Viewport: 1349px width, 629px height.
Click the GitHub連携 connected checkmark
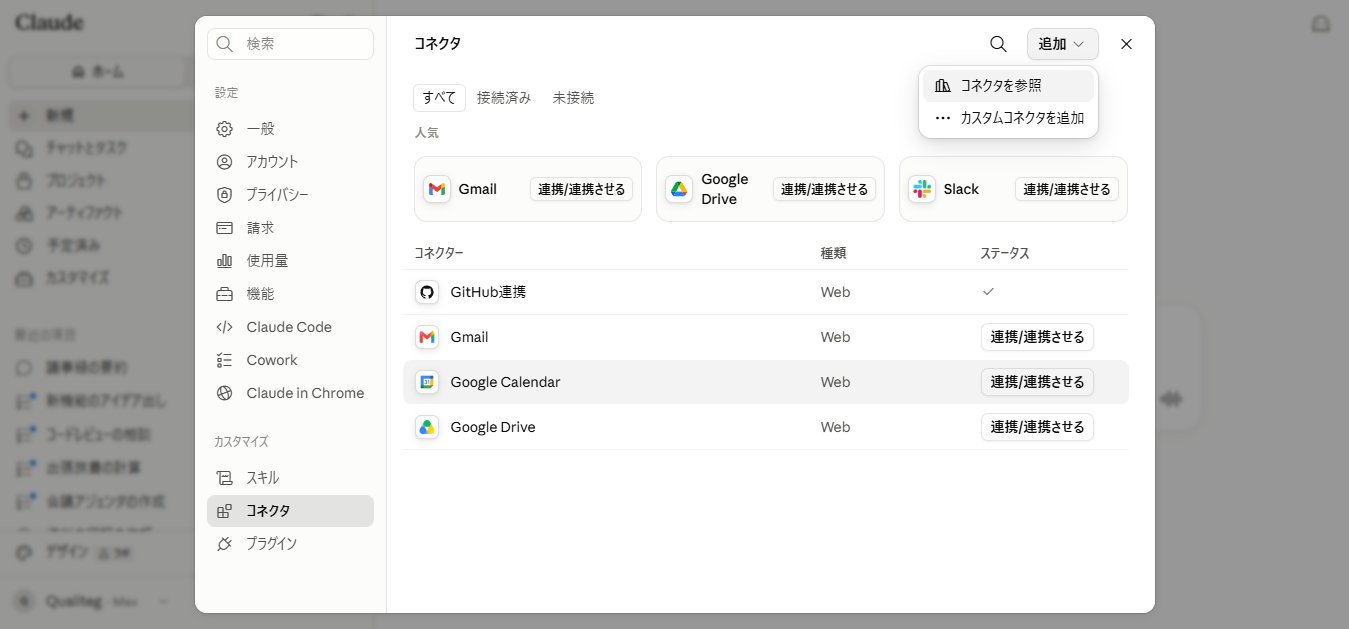click(988, 291)
